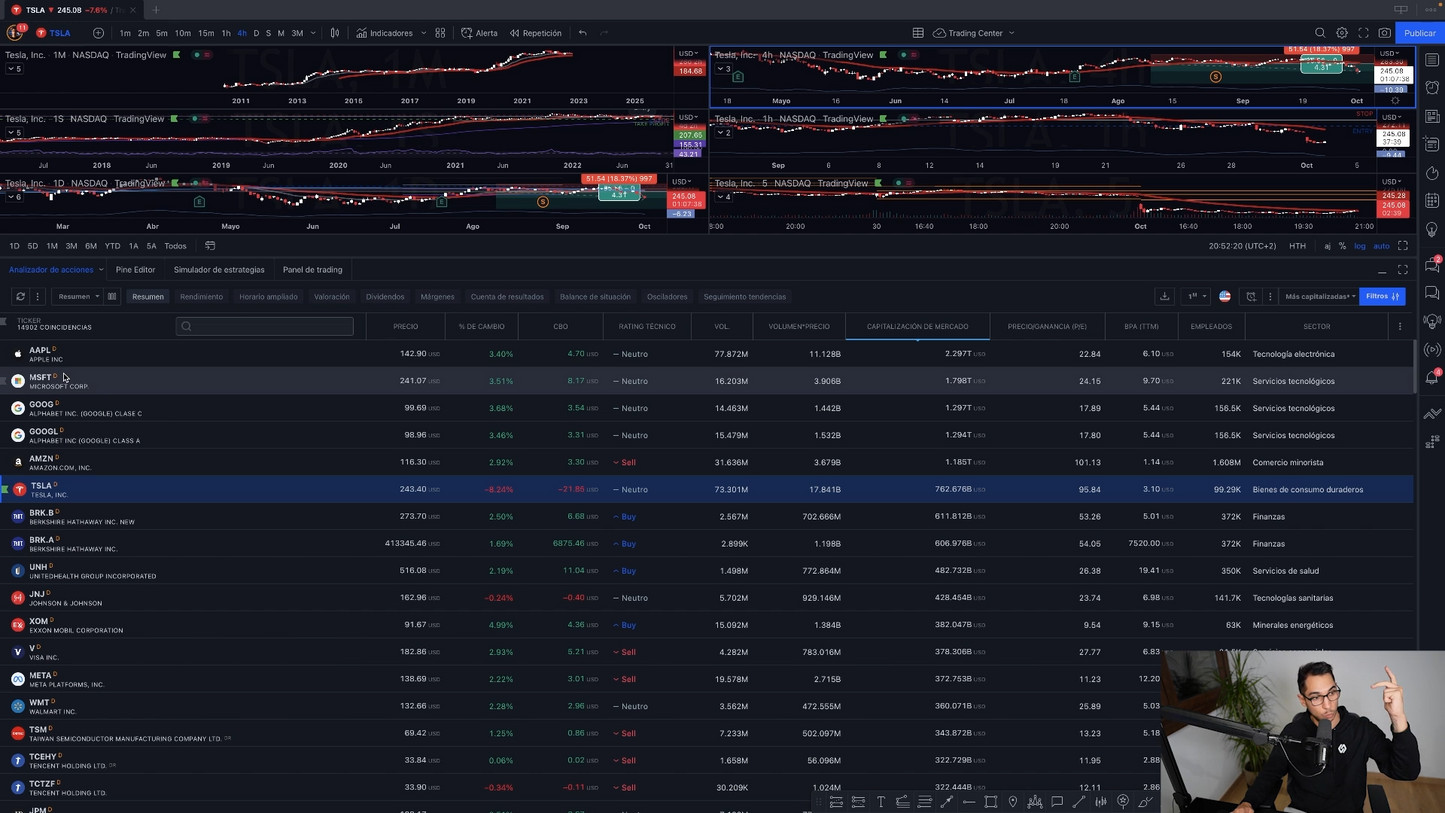Open the indicator templates grid icon
Screen dimensions: 1445x813
click(440, 33)
